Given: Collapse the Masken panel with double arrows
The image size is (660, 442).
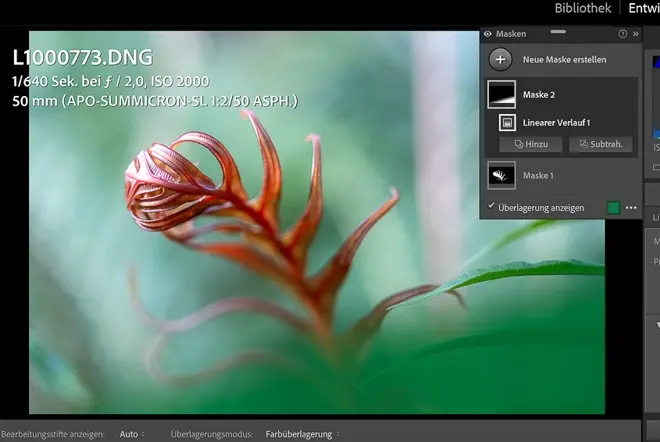Looking at the screenshot, I should tap(636, 34).
